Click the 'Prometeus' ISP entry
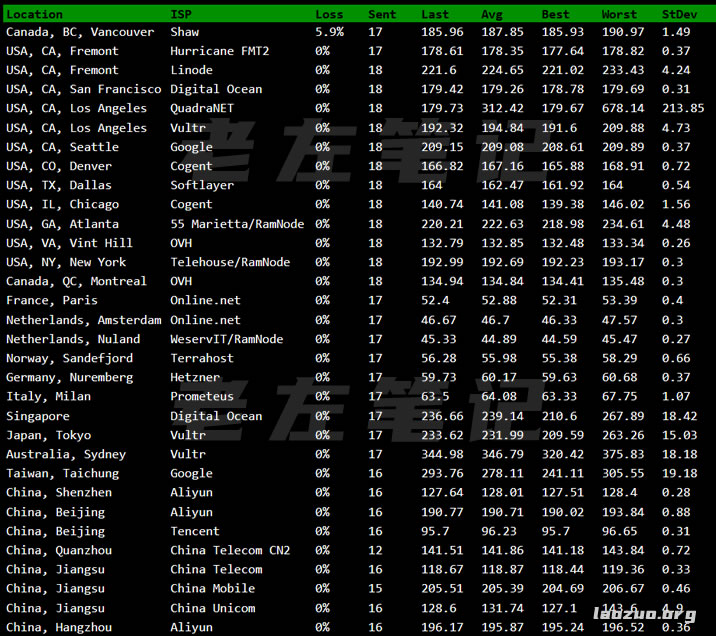The width and height of the screenshot is (716, 636). tap(202, 397)
